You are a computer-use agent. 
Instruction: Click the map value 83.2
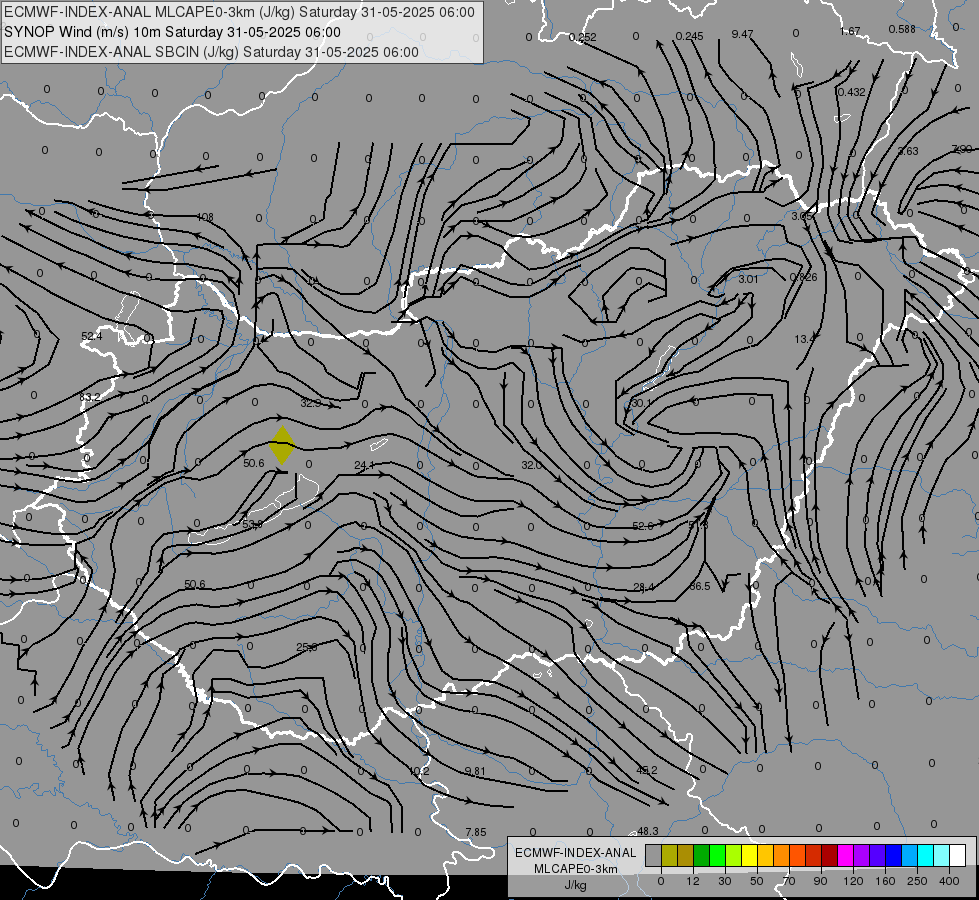(x=90, y=397)
